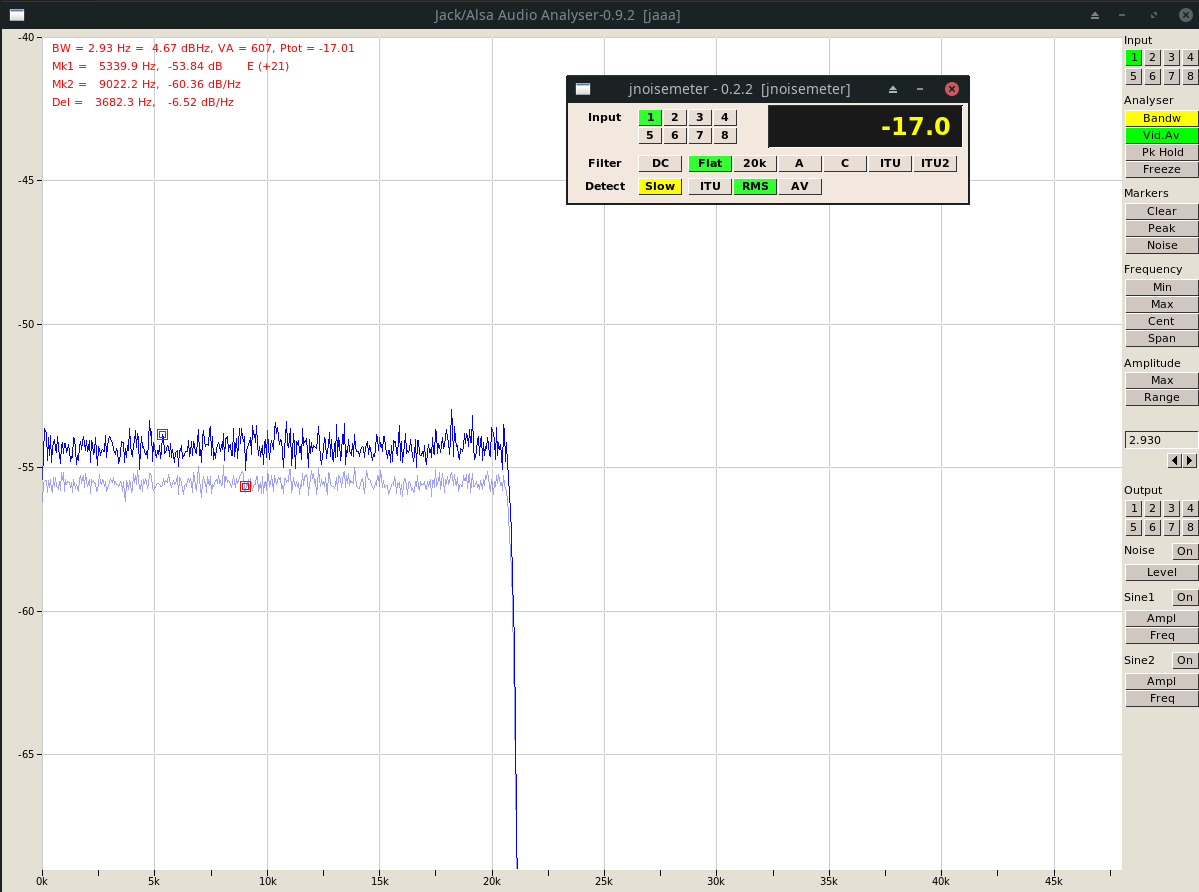
Task: Decrease value with left arrow
Action: point(1175,461)
